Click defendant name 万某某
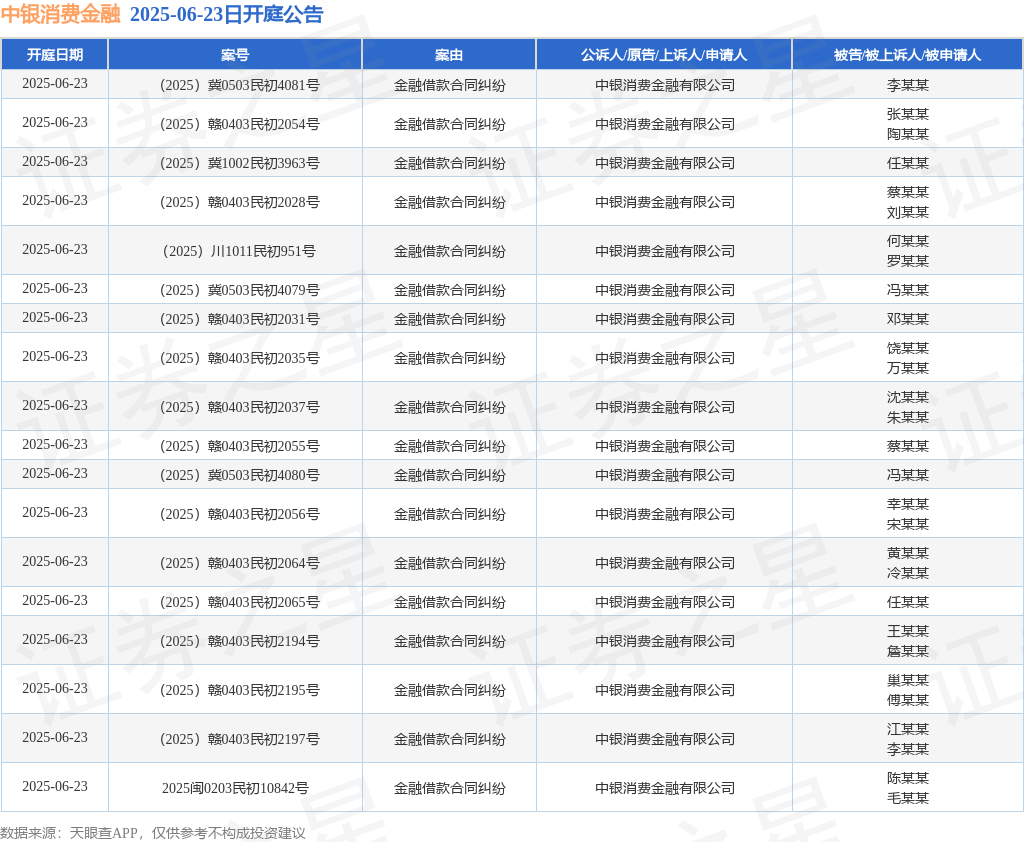The image size is (1024, 842). click(x=908, y=368)
